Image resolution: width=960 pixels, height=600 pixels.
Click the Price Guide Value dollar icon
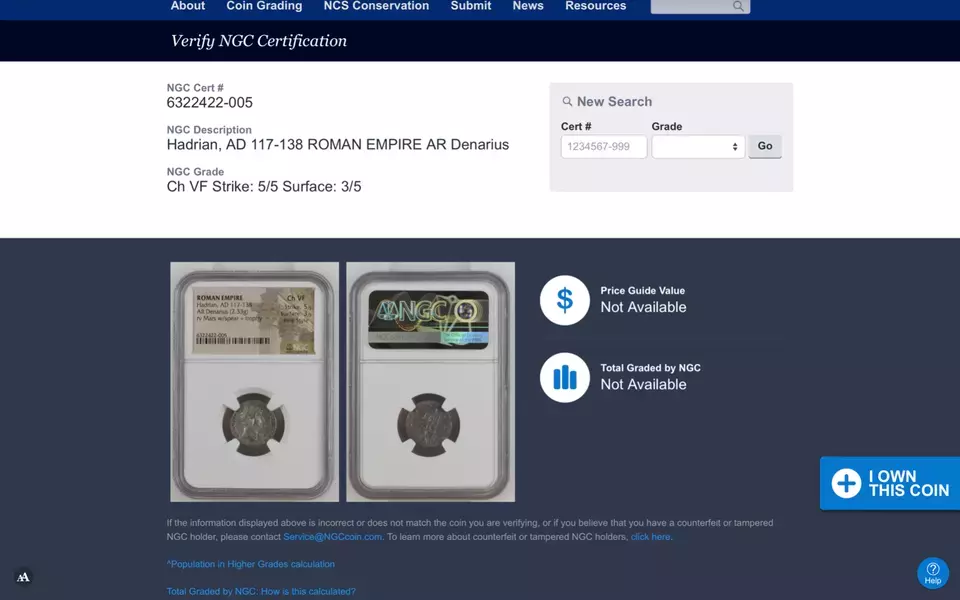(x=565, y=300)
